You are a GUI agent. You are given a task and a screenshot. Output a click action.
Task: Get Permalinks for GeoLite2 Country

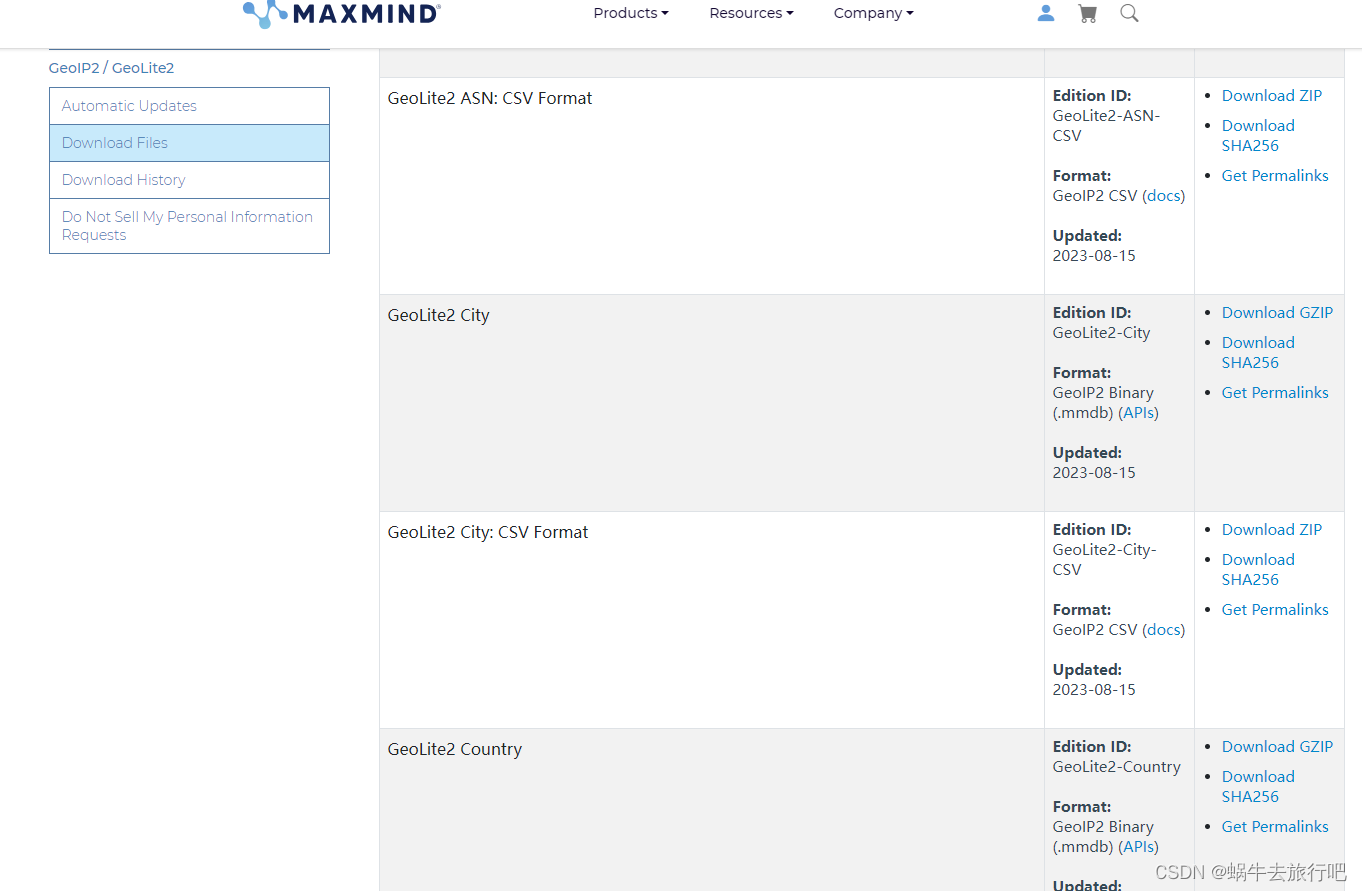pyautogui.click(x=1275, y=827)
